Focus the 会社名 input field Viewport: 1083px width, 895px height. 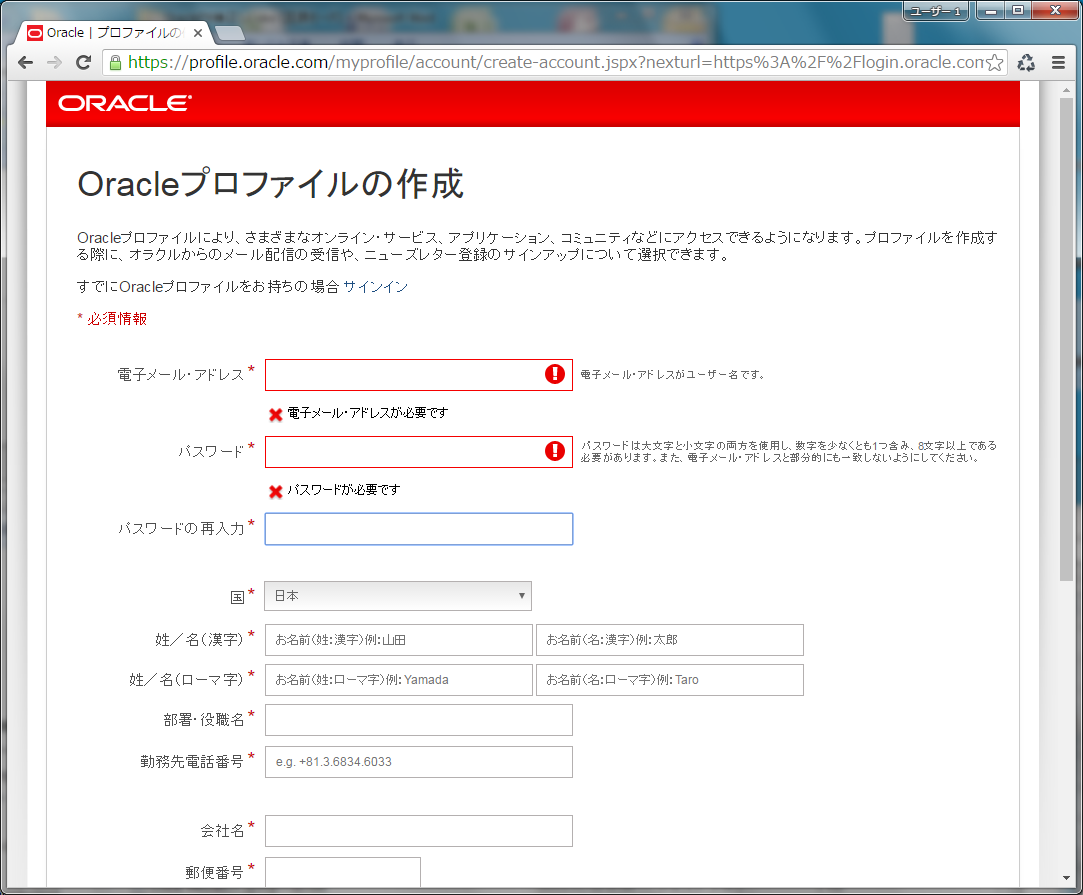419,831
